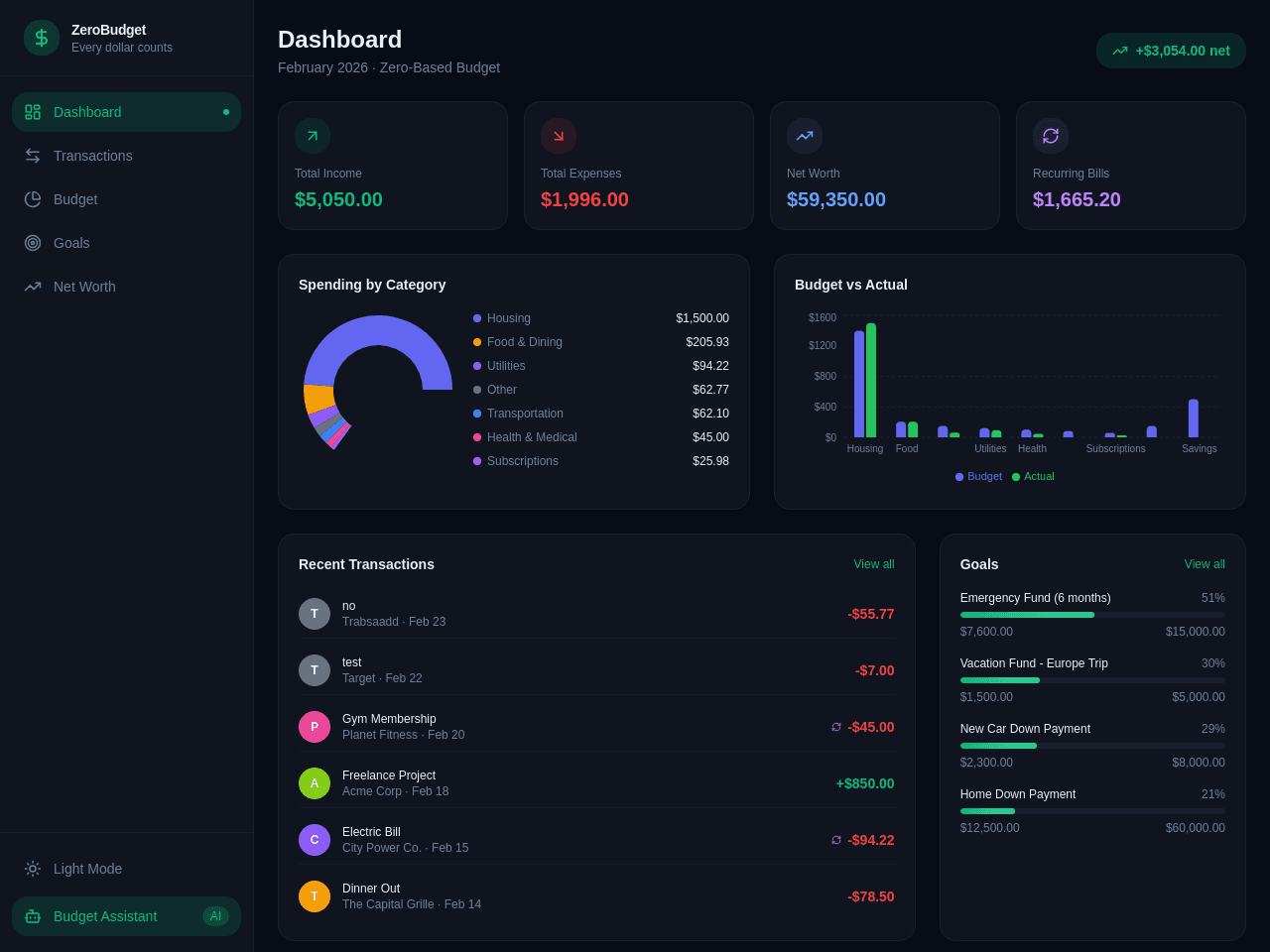
Task: Click the T avatar for Dinner Out
Action: 315,896
